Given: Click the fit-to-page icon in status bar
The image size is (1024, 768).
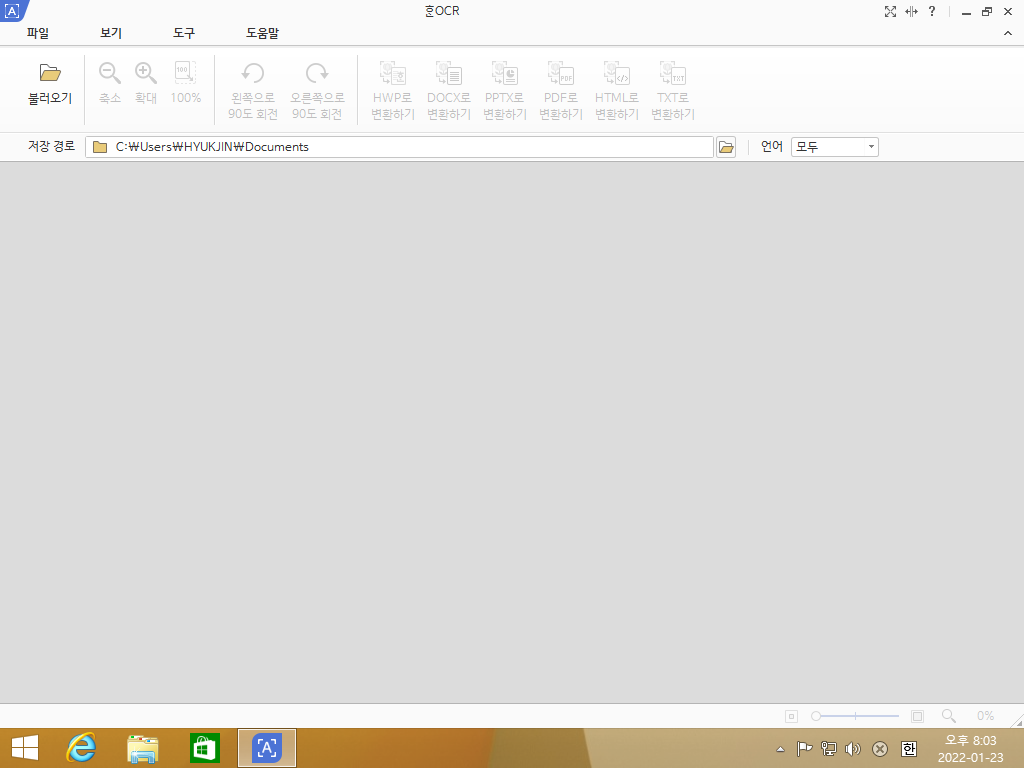Looking at the screenshot, I should 918,716.
